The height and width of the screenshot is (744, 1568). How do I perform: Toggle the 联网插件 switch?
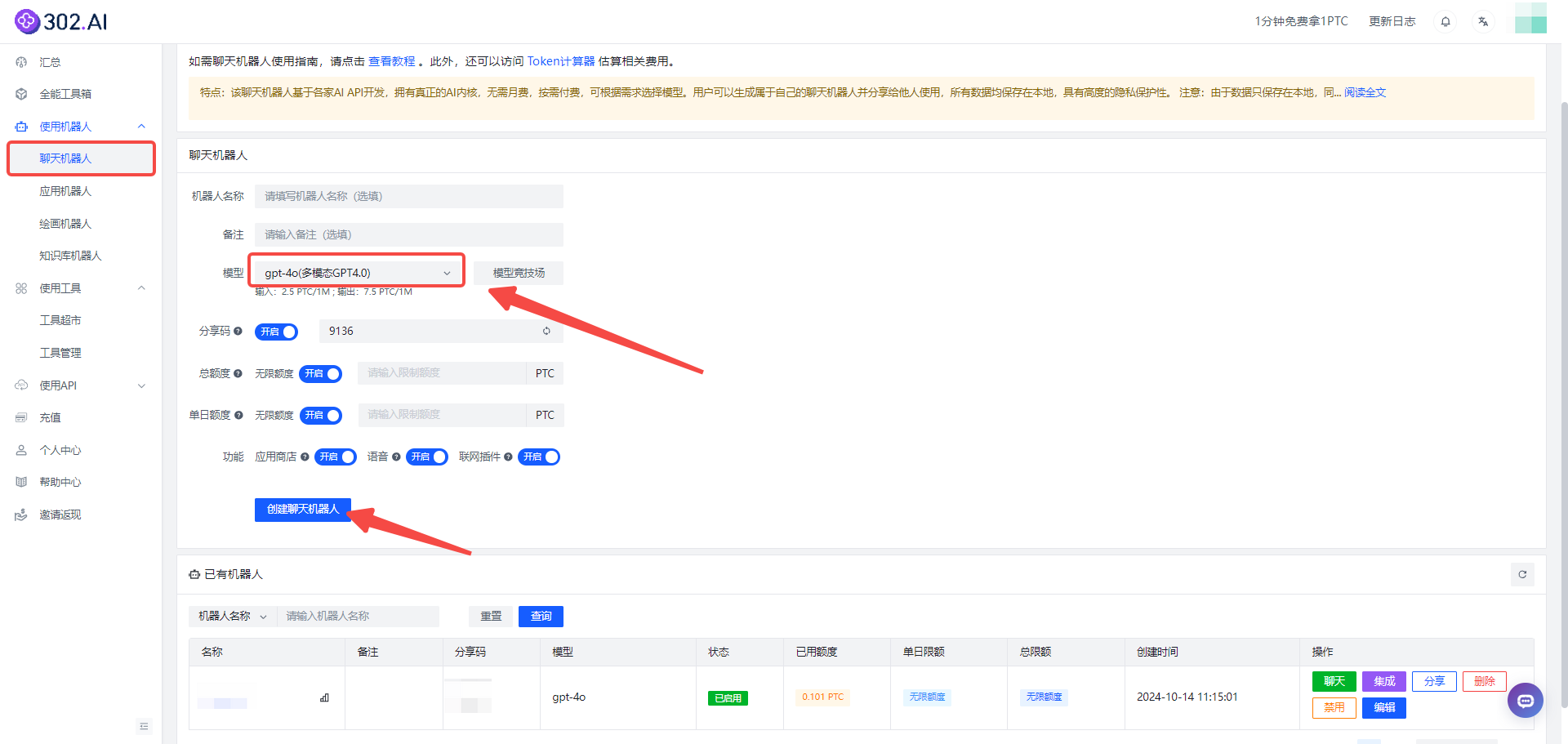[538, 457]
